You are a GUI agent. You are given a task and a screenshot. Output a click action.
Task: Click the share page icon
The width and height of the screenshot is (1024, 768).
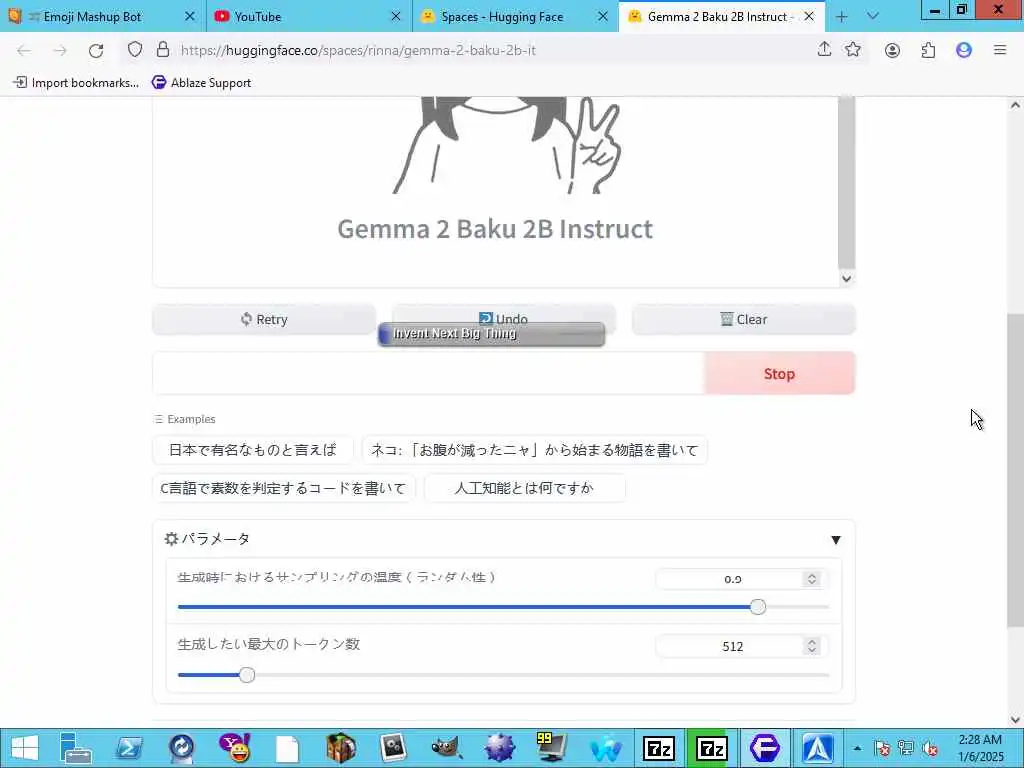coord(824,50)
